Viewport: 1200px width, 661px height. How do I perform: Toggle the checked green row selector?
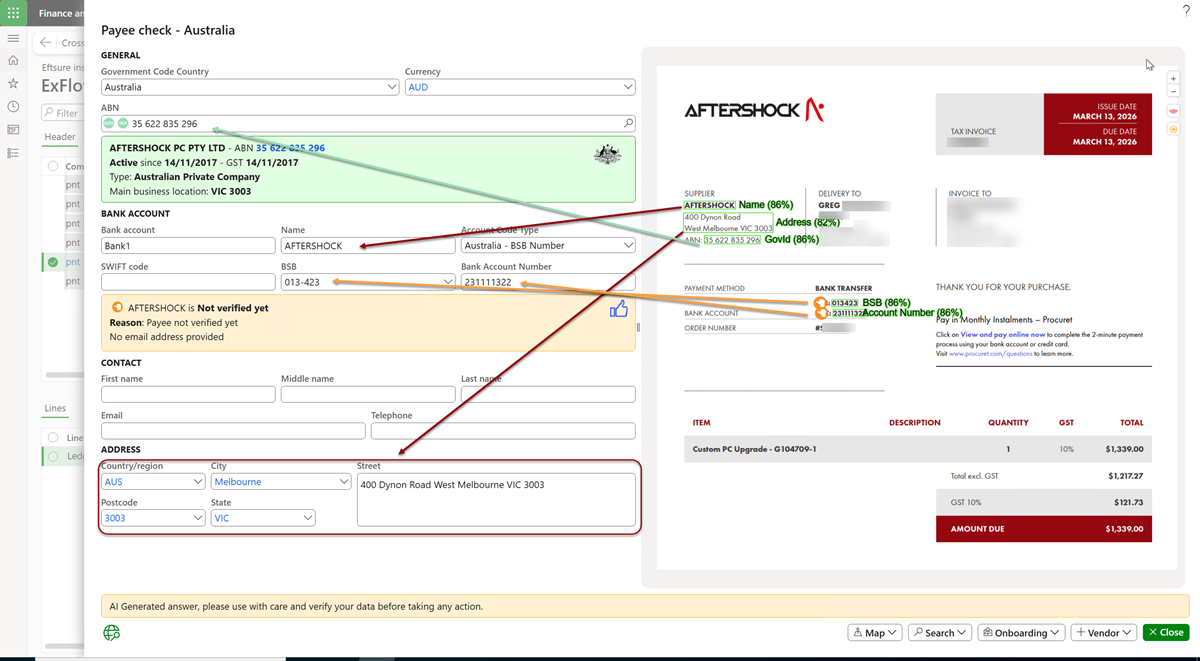[53, 262]
